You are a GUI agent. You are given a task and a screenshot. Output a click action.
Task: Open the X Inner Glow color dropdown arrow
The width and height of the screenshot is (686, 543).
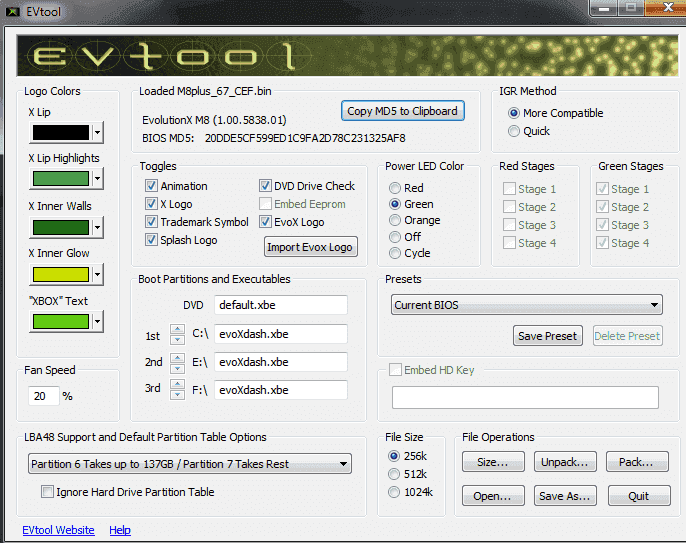click(x=98, y=274)
